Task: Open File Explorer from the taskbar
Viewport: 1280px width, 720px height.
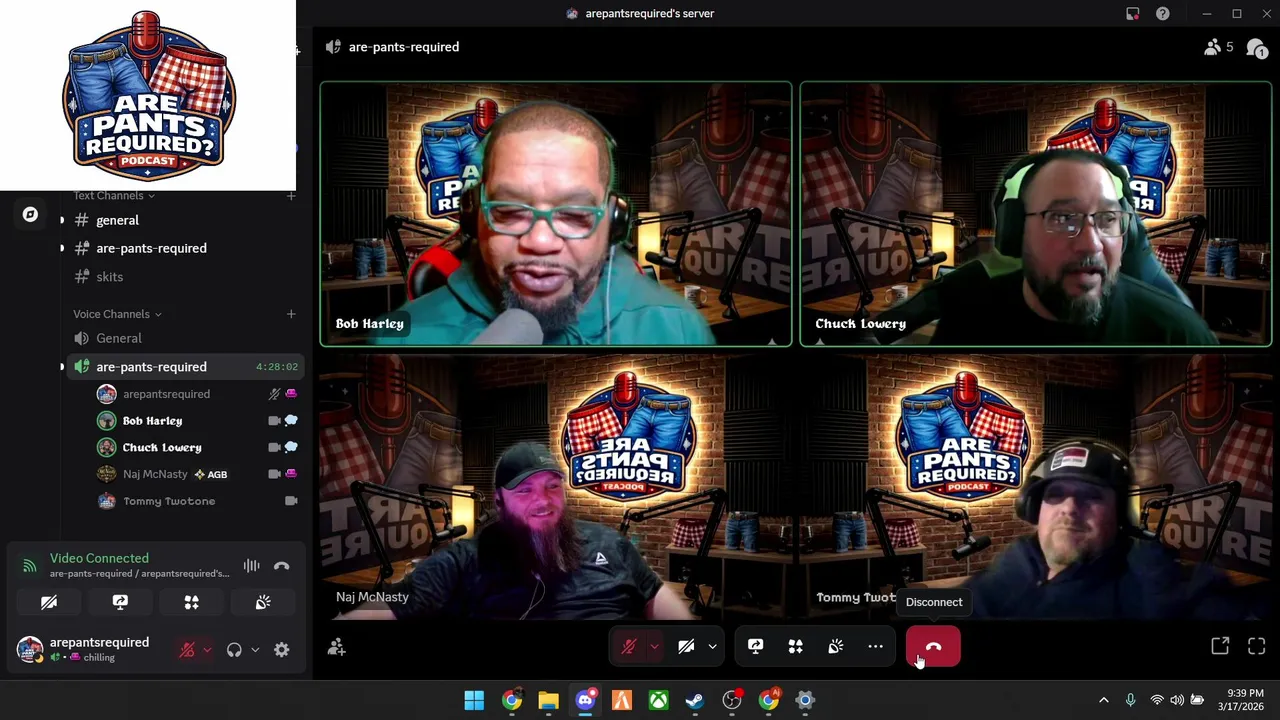Action: (x=548, y=700)
